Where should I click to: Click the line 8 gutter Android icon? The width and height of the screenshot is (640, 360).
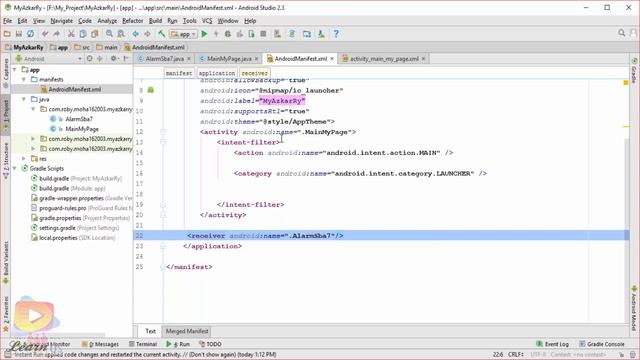[x=151, y=90]
